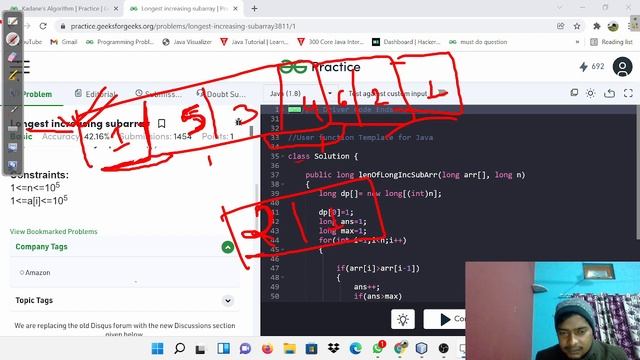Bookmark the Longest increasing subarray problem
Screen dimensions: 640x360
coord(162,123)
